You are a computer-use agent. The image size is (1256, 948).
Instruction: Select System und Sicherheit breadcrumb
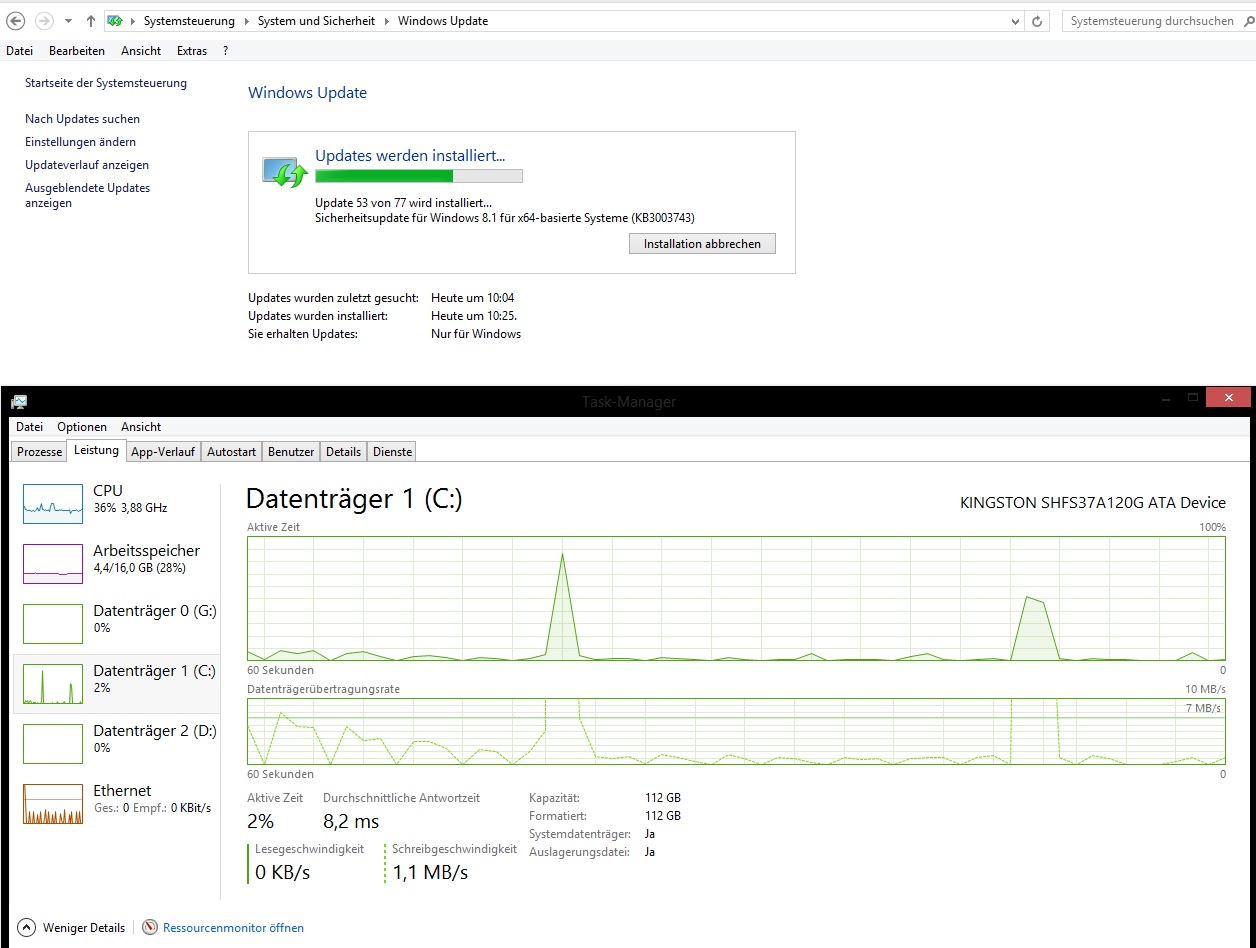point(317,21)
